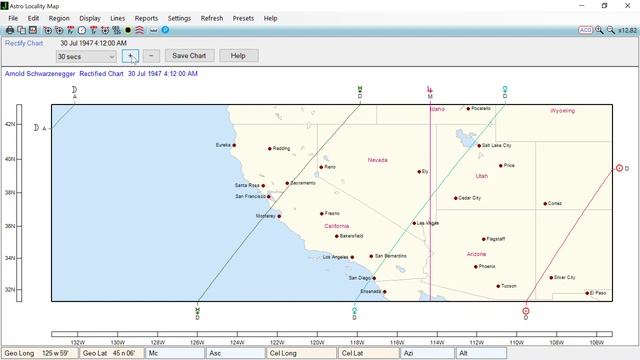Click the Save Chart button

click(x=189, y=56)
